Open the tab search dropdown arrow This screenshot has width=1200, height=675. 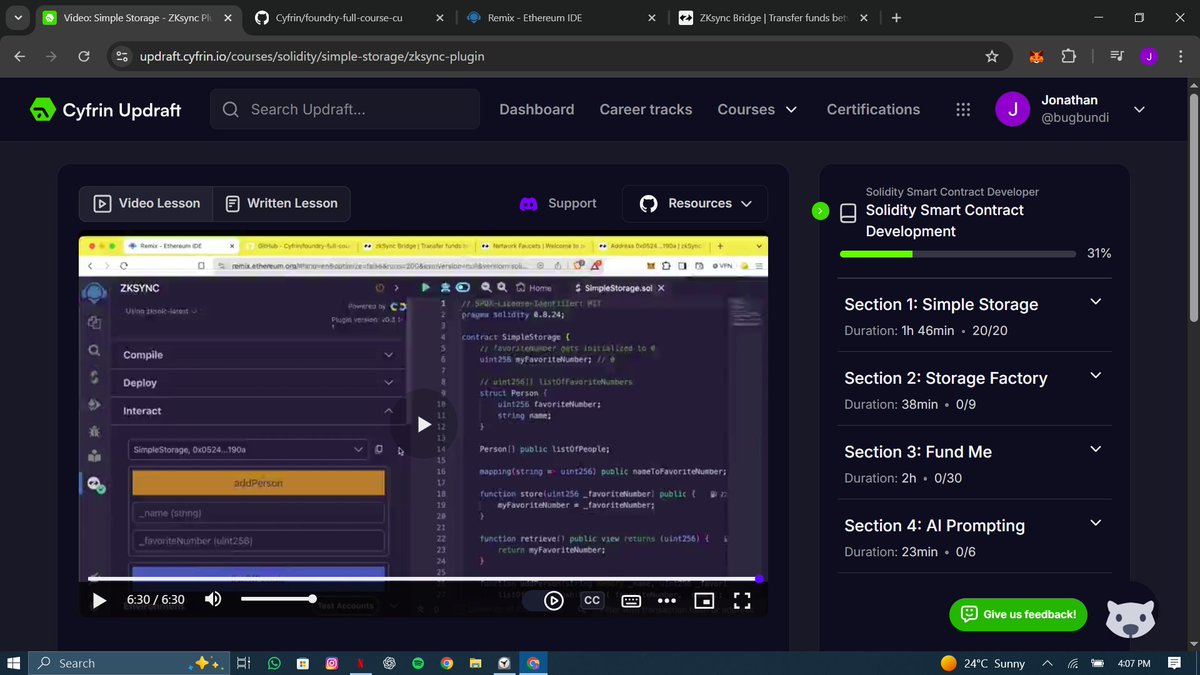click(x=17, y=18)
